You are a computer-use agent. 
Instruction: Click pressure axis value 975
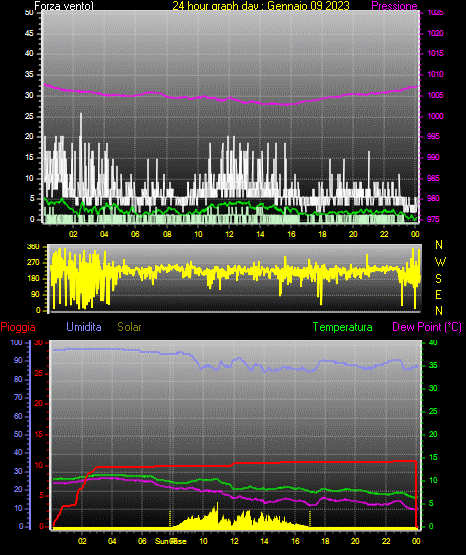tap(433, 219)
